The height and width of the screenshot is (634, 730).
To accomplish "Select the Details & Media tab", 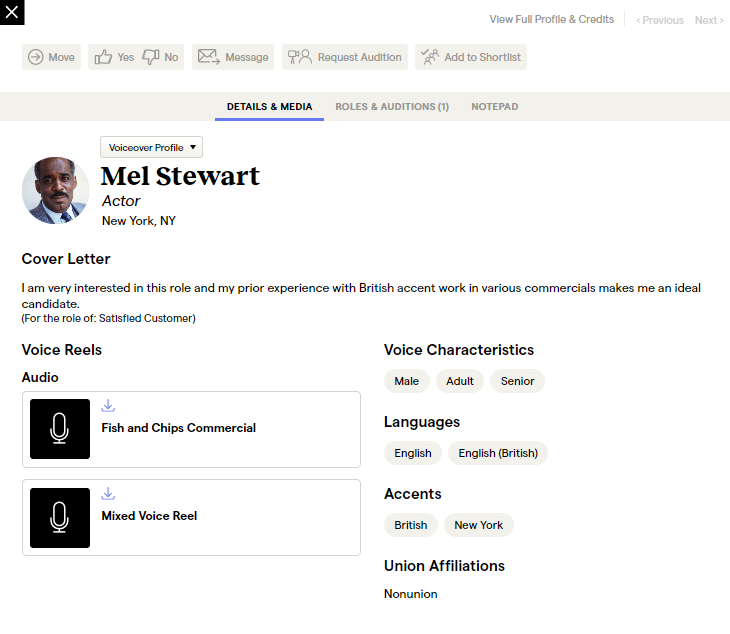I will pyautogui.click(x=269, y=107).
